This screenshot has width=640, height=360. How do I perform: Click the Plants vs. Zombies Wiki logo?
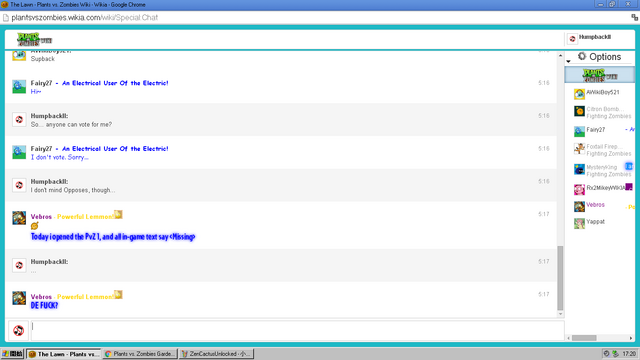coord(34,40)
